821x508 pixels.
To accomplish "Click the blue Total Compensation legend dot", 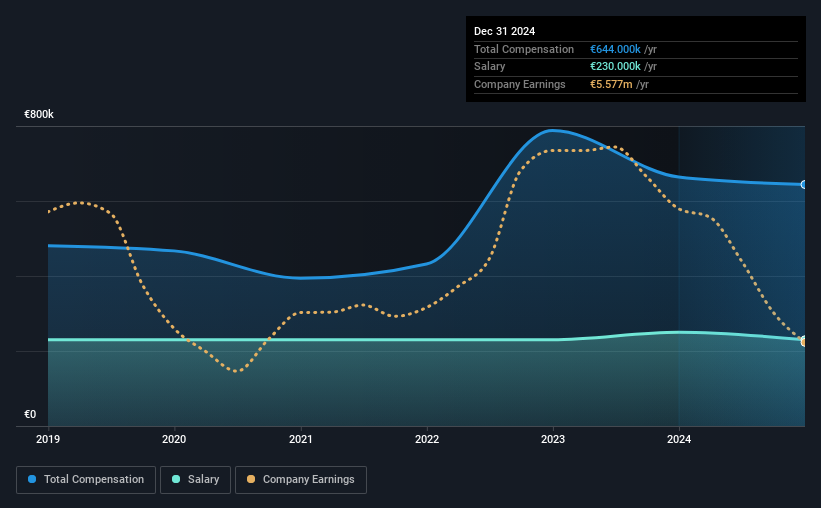I will [32, 479].
